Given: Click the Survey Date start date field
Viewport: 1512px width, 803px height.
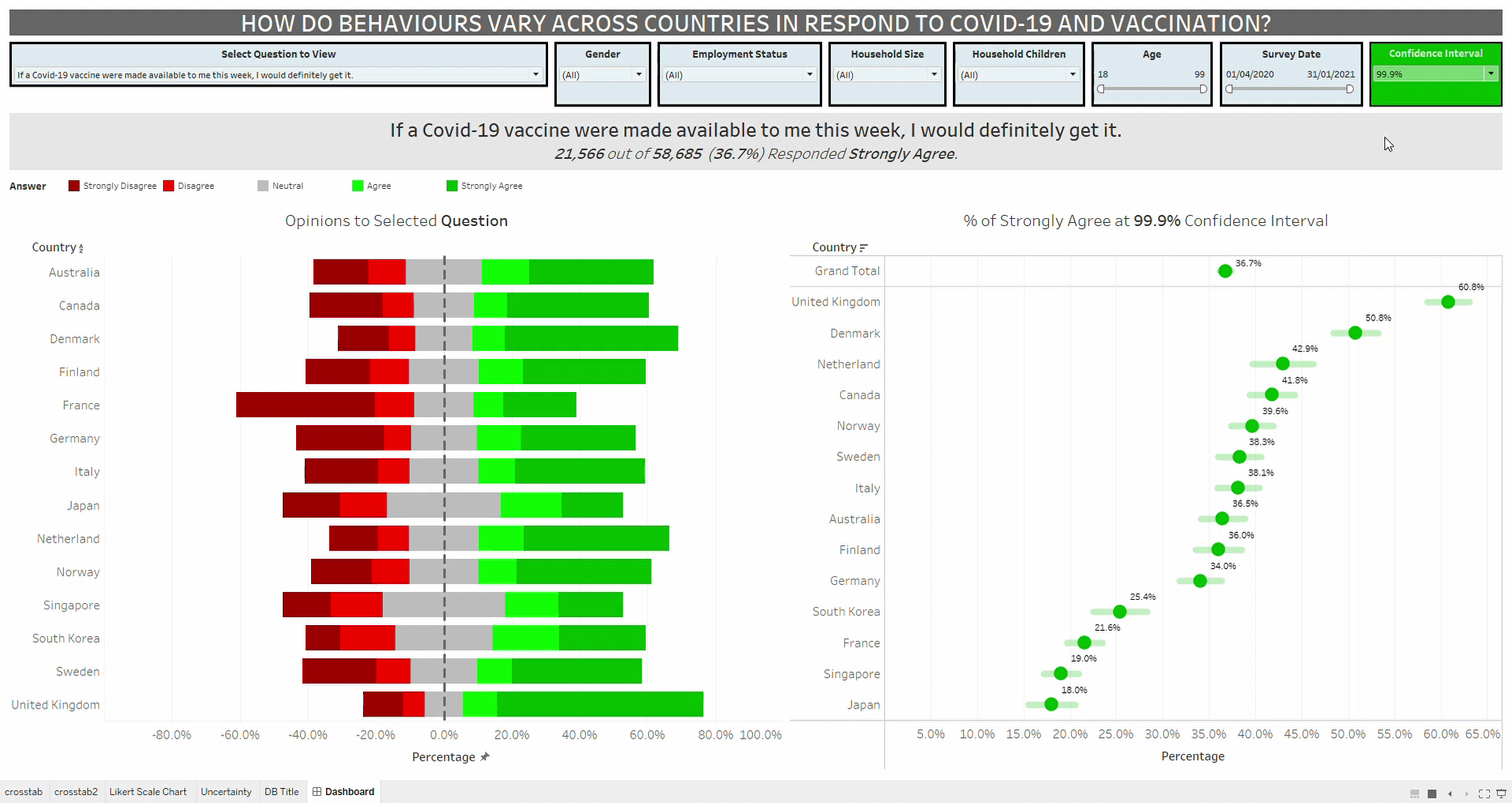Looking at the screenshot, I should [1250, 75].
